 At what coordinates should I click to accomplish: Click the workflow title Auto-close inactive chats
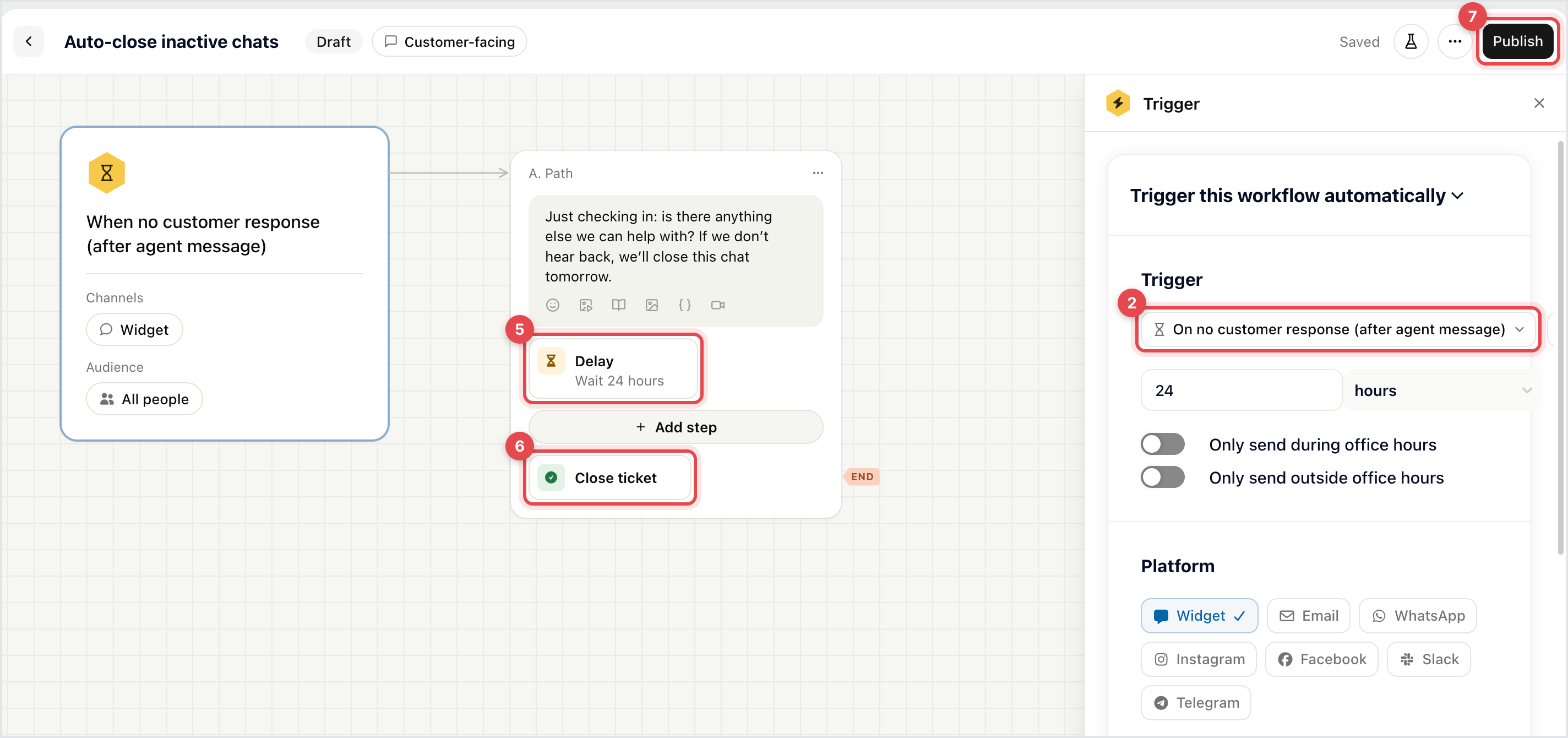click(x=171, y=42)
